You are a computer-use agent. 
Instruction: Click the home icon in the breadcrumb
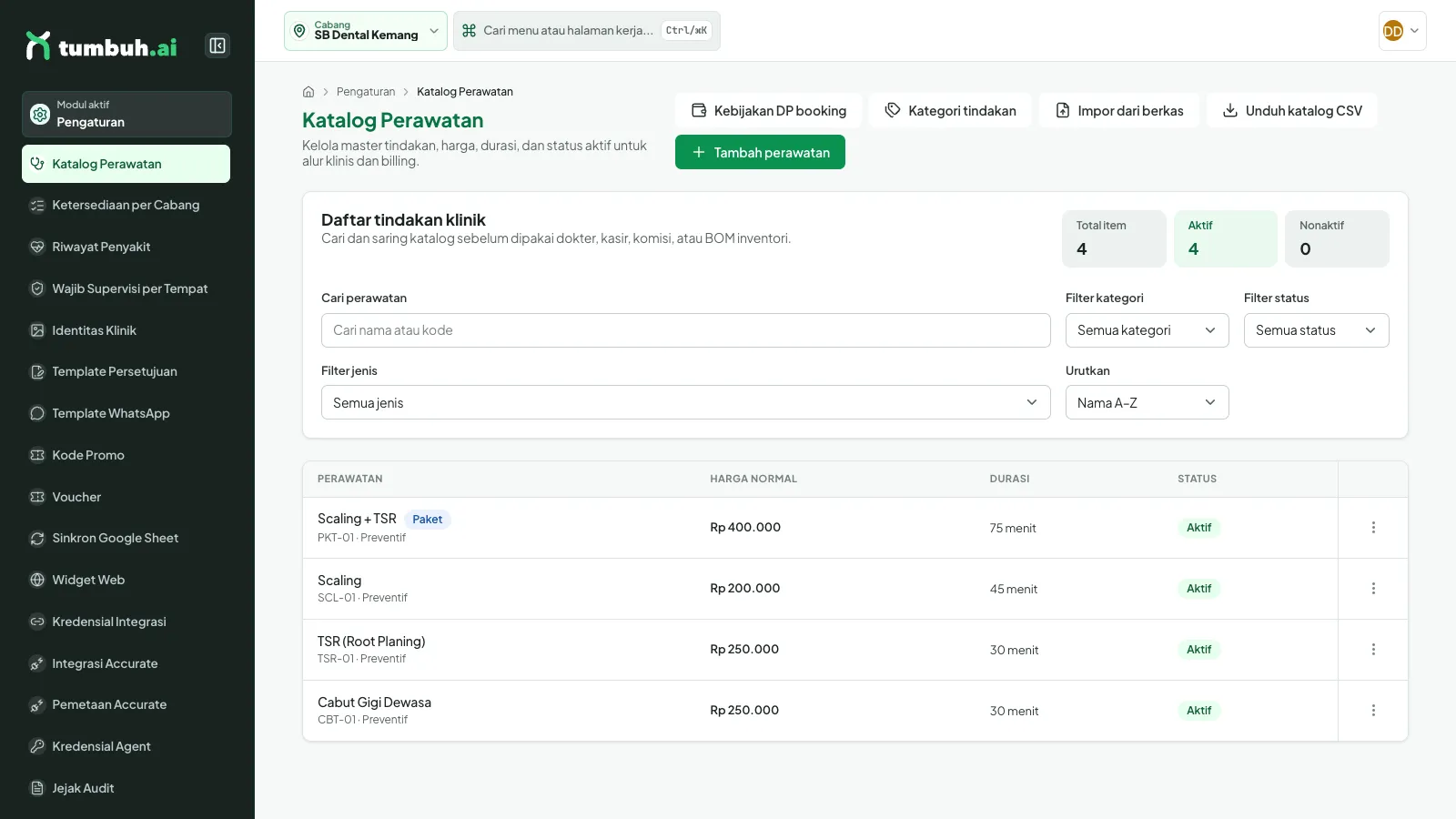coord(308,92)
